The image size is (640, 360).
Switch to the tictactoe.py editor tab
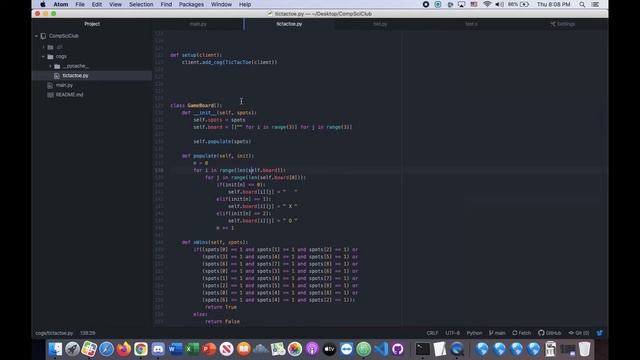pyautogui.click(x=289, y=24)
